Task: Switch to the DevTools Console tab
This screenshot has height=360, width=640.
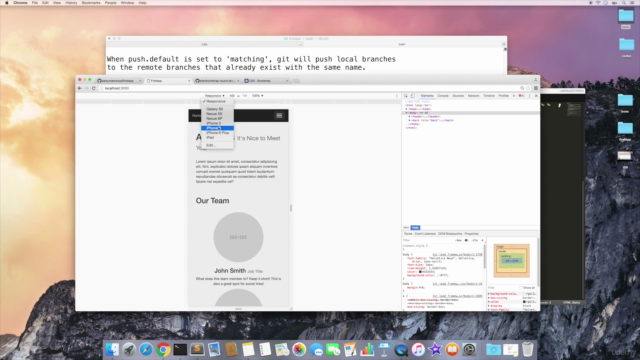Action: point(443,96)
